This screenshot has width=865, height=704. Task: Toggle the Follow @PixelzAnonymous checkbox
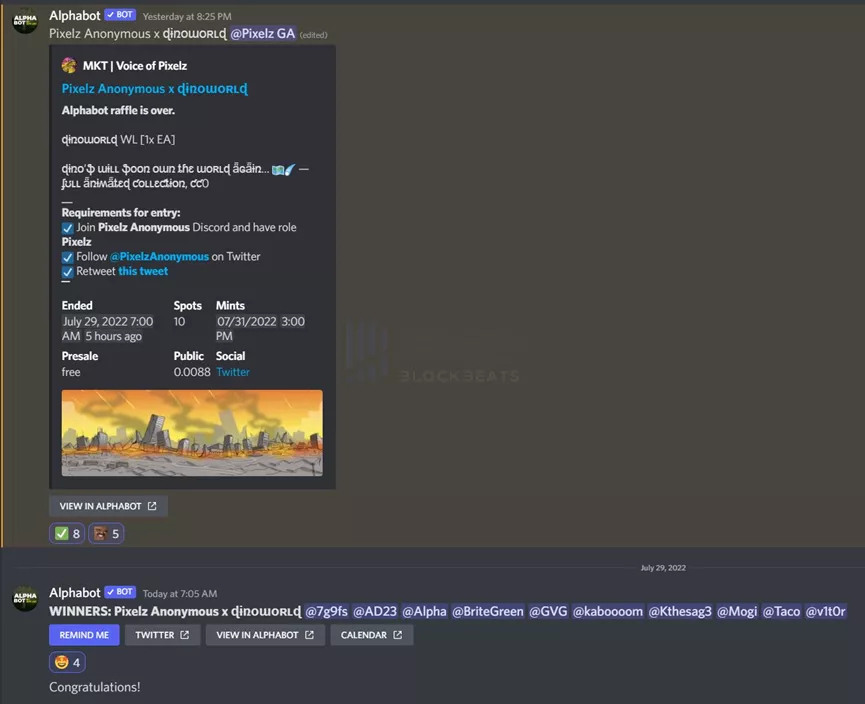click(67, 257)
